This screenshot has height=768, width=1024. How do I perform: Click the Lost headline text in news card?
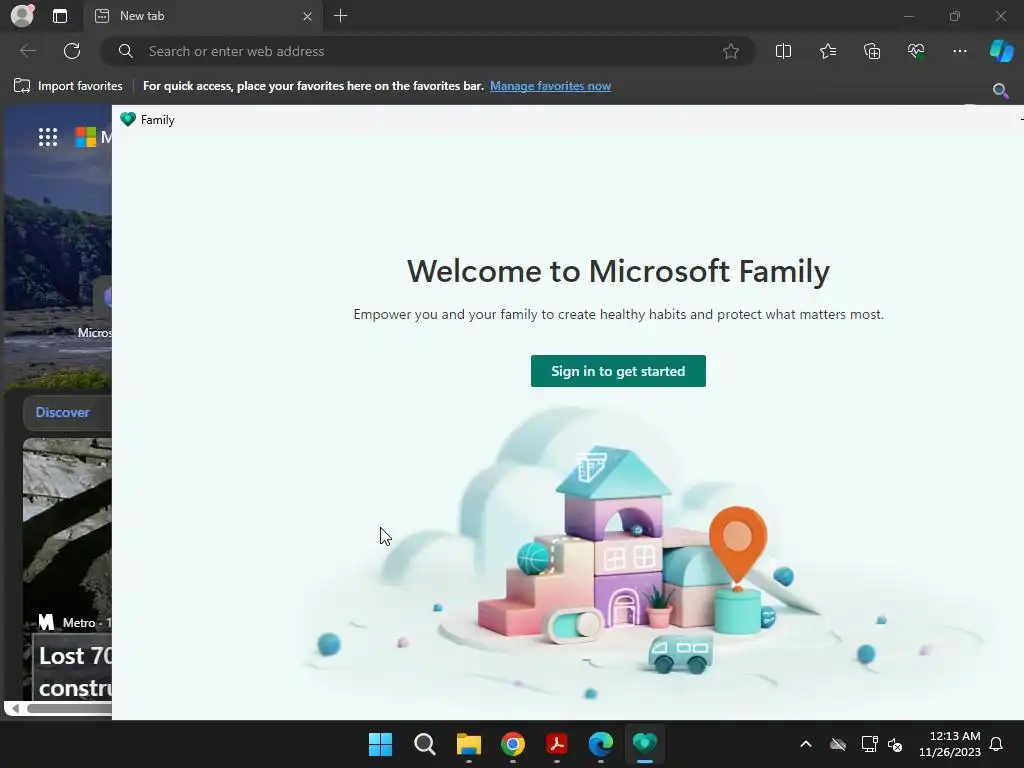[x=75, y=671]
